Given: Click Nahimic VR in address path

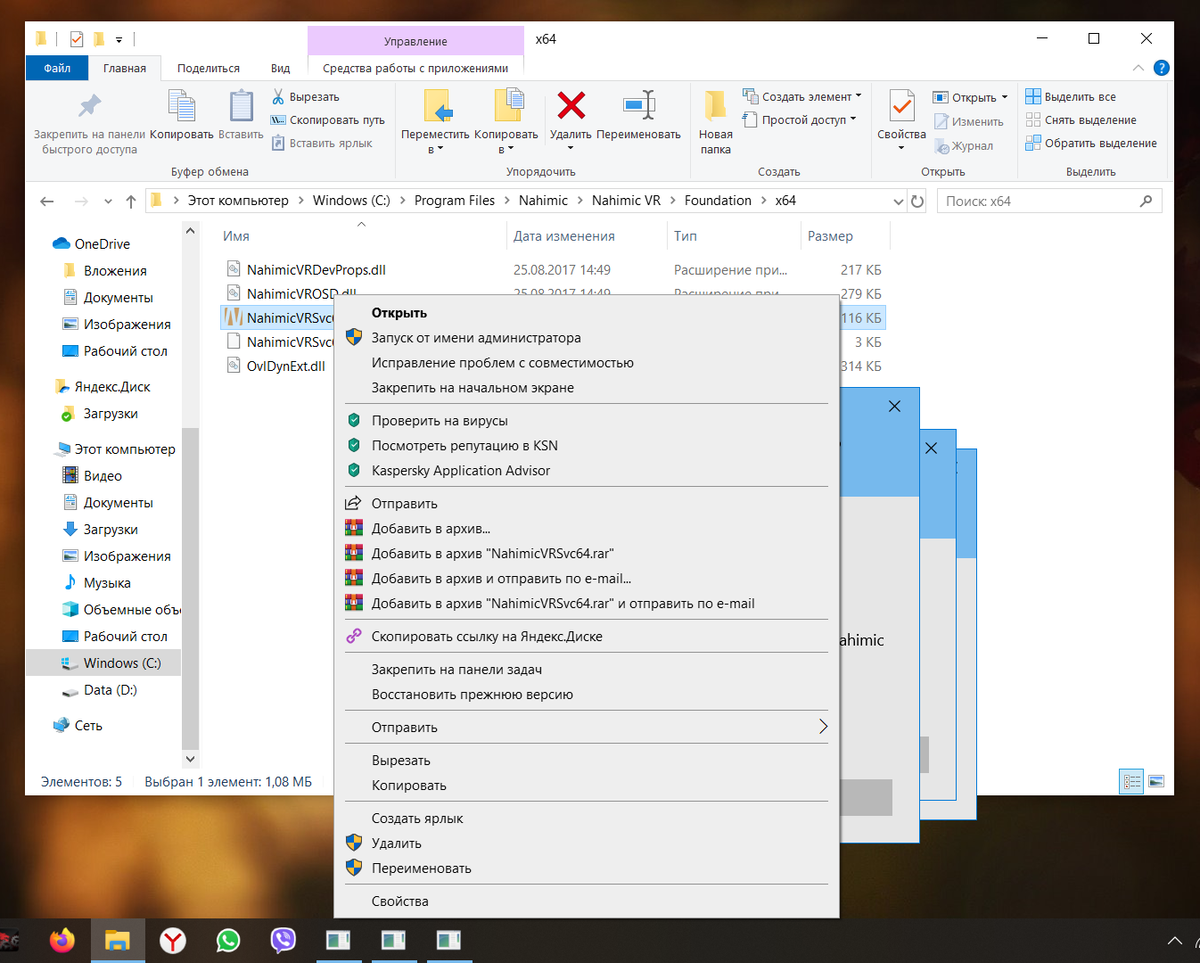Looking at the screenshot, I should pyautogui.click(x=626, y=200).
